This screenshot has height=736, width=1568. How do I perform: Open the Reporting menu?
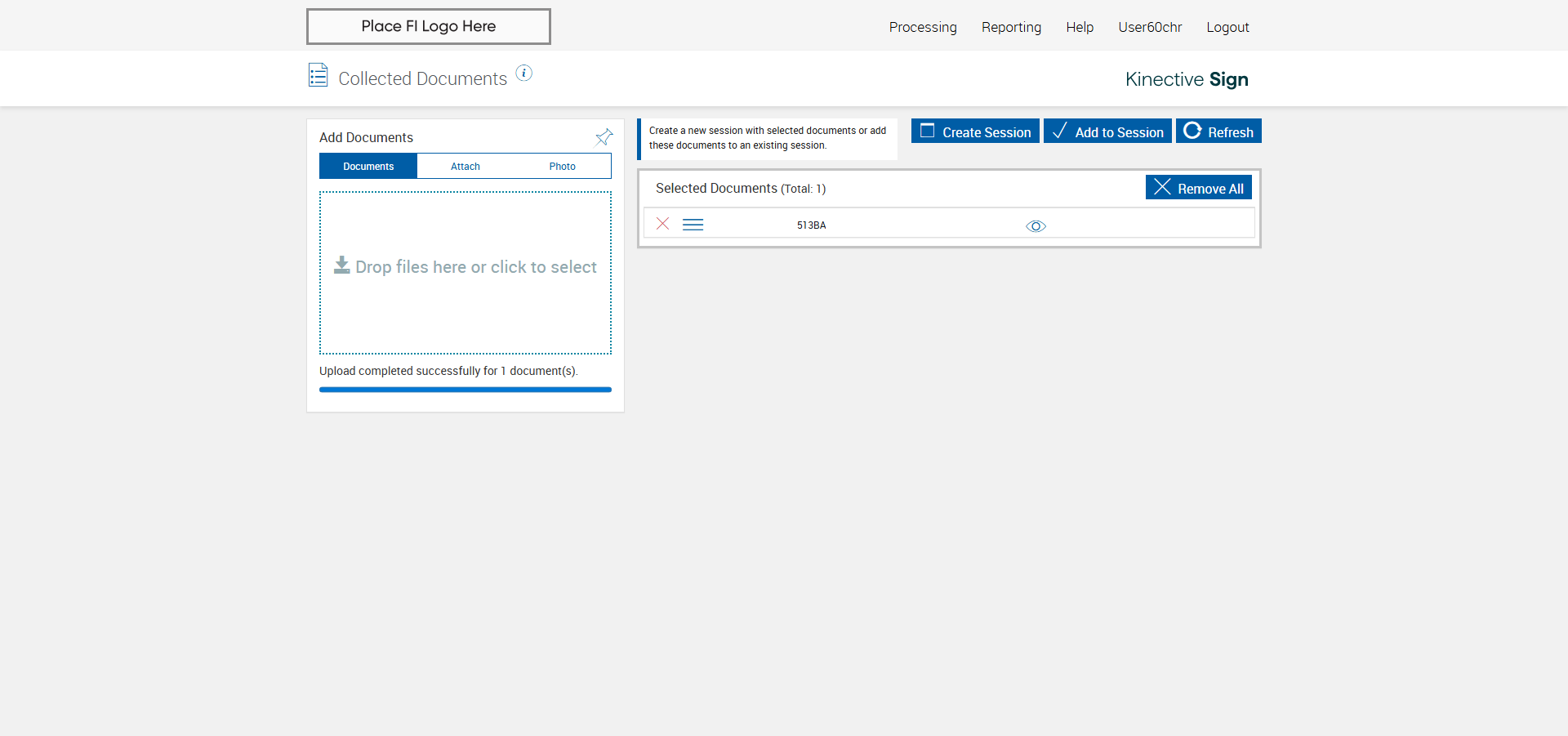tap(1011, 27)
